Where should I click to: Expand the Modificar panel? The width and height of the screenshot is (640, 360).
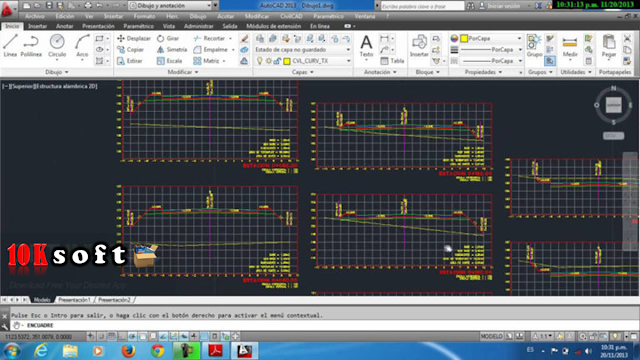(x=183, y=72)
